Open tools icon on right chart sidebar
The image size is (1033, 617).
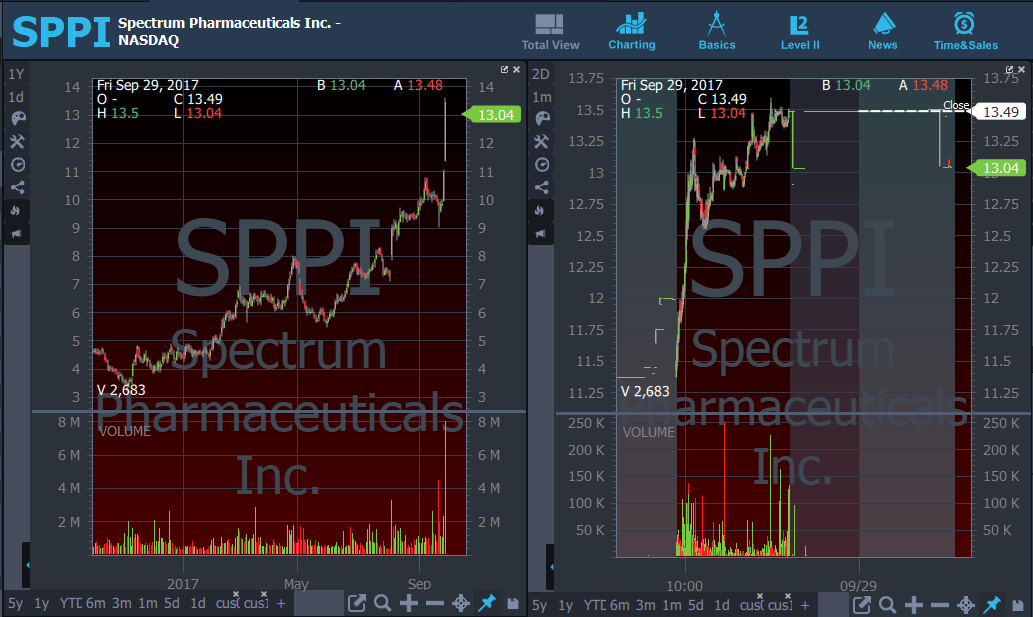click(541, 142)
